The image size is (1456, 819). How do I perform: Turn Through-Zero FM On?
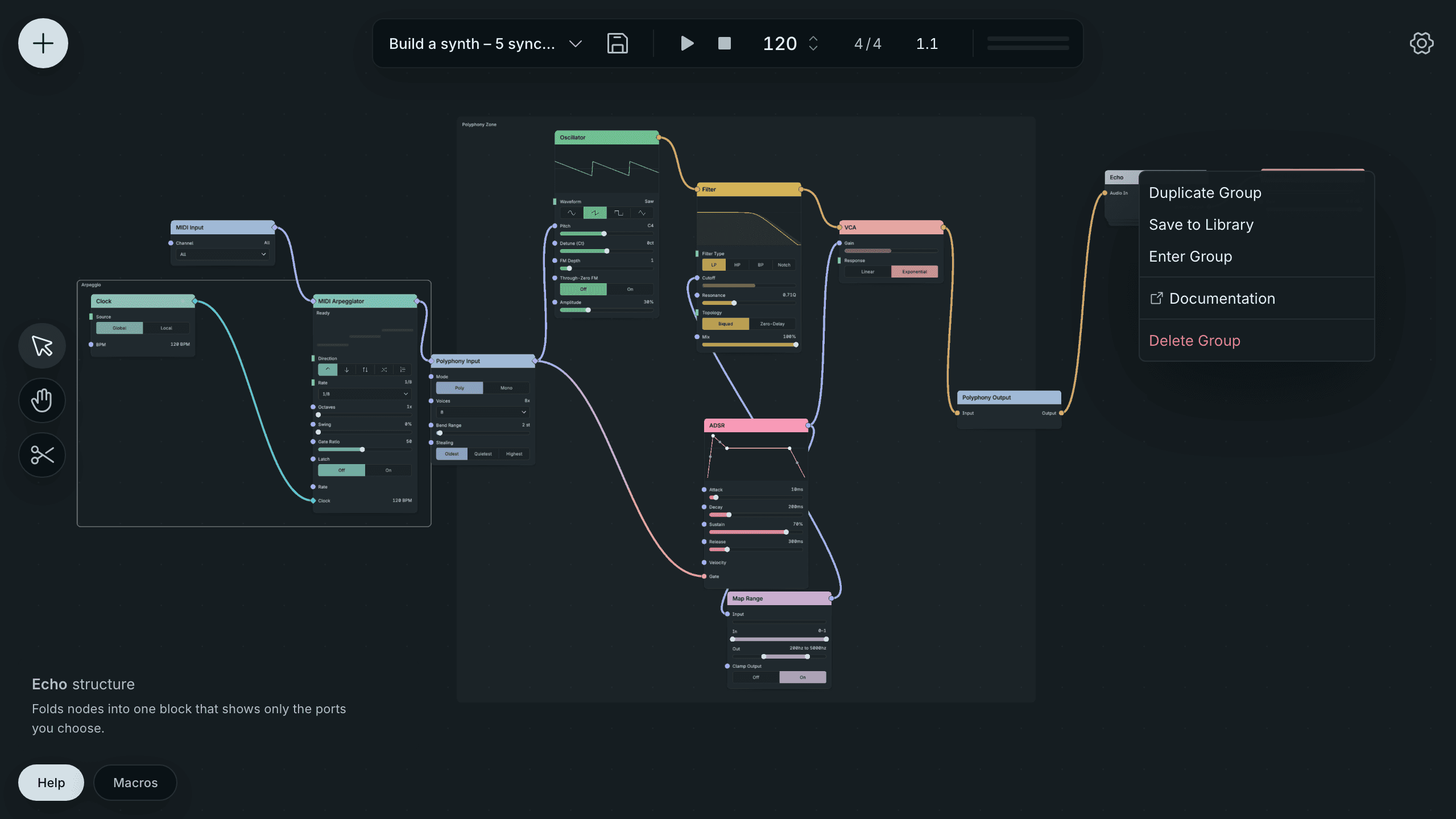(630, 289)
